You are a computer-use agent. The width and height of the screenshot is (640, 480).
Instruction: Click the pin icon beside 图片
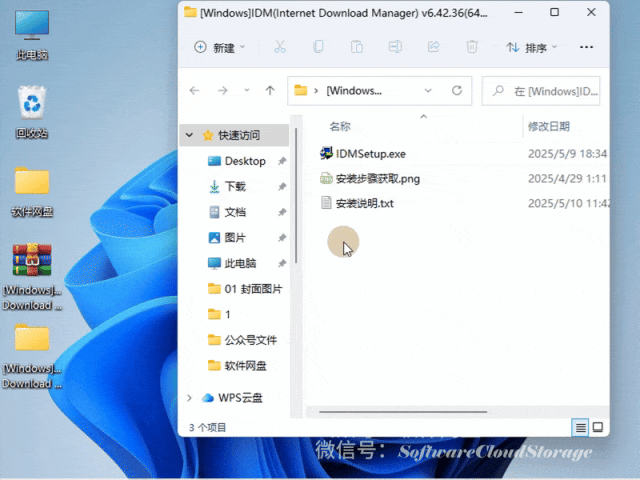coord(282,238)
